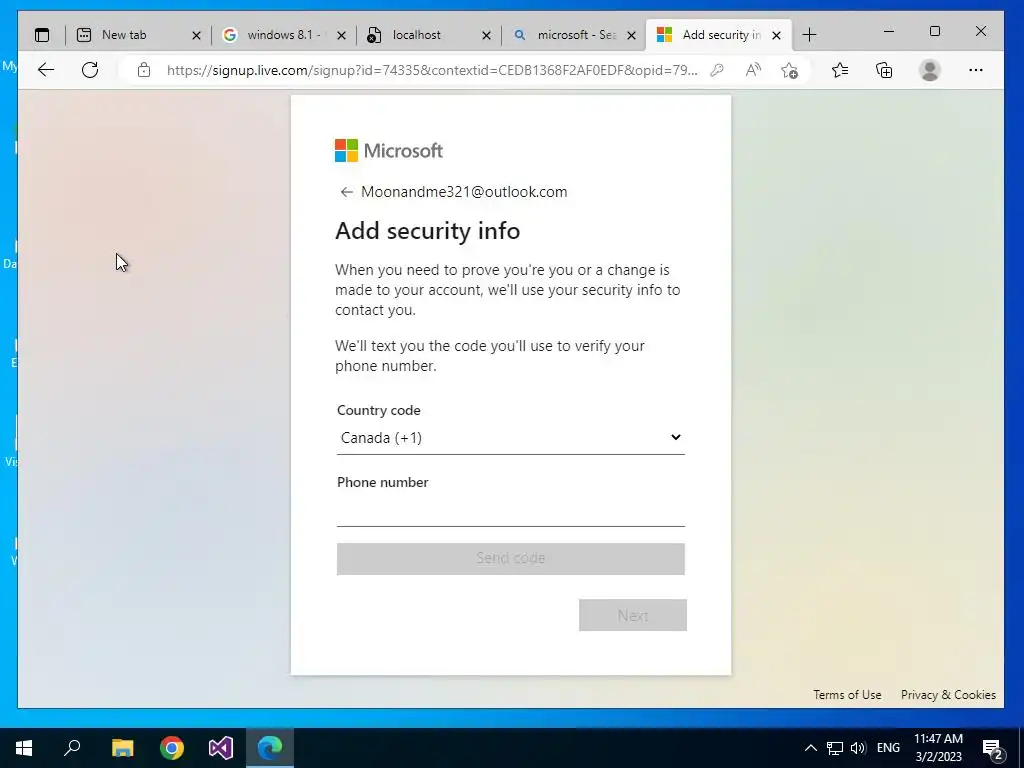Open Settings and more ellipsis menu
Screen dimensions: 1024x768
[976, 70]
